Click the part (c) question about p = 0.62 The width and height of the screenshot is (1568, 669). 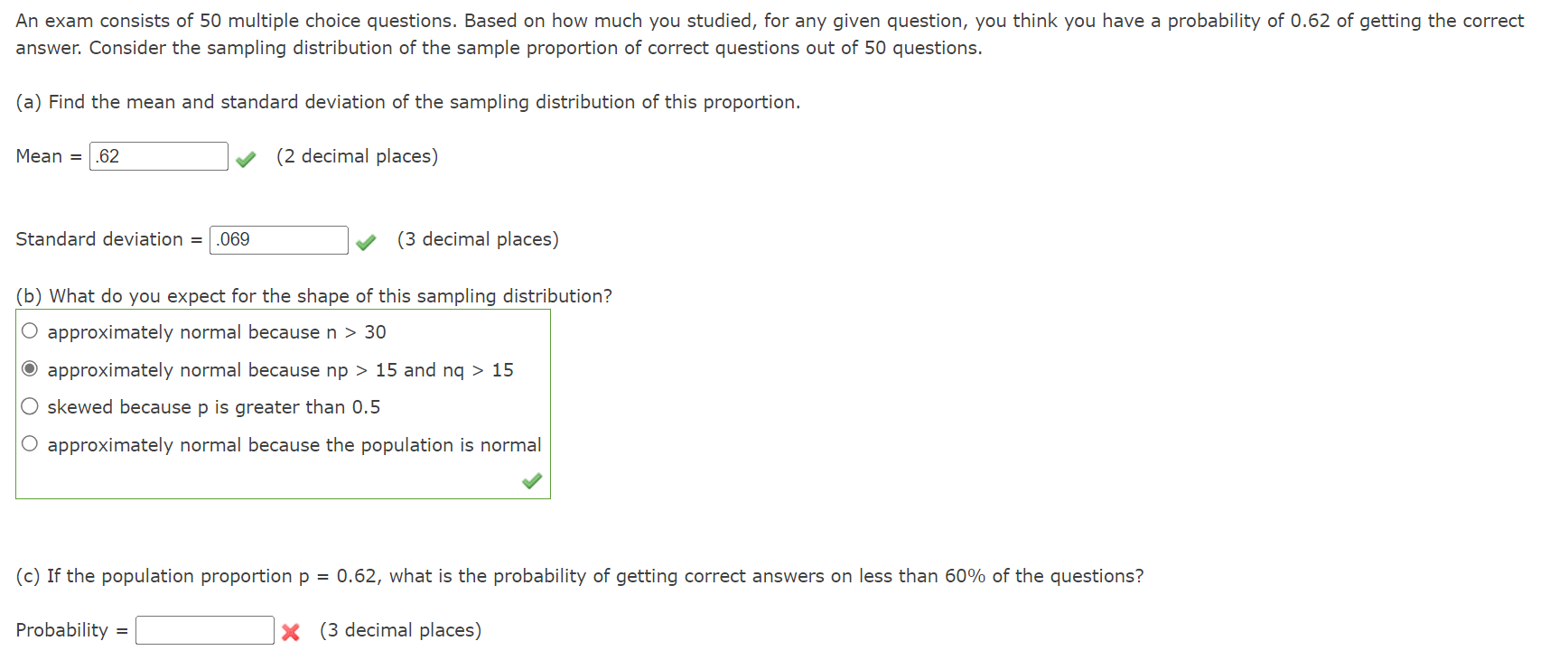tap(580, 575)
